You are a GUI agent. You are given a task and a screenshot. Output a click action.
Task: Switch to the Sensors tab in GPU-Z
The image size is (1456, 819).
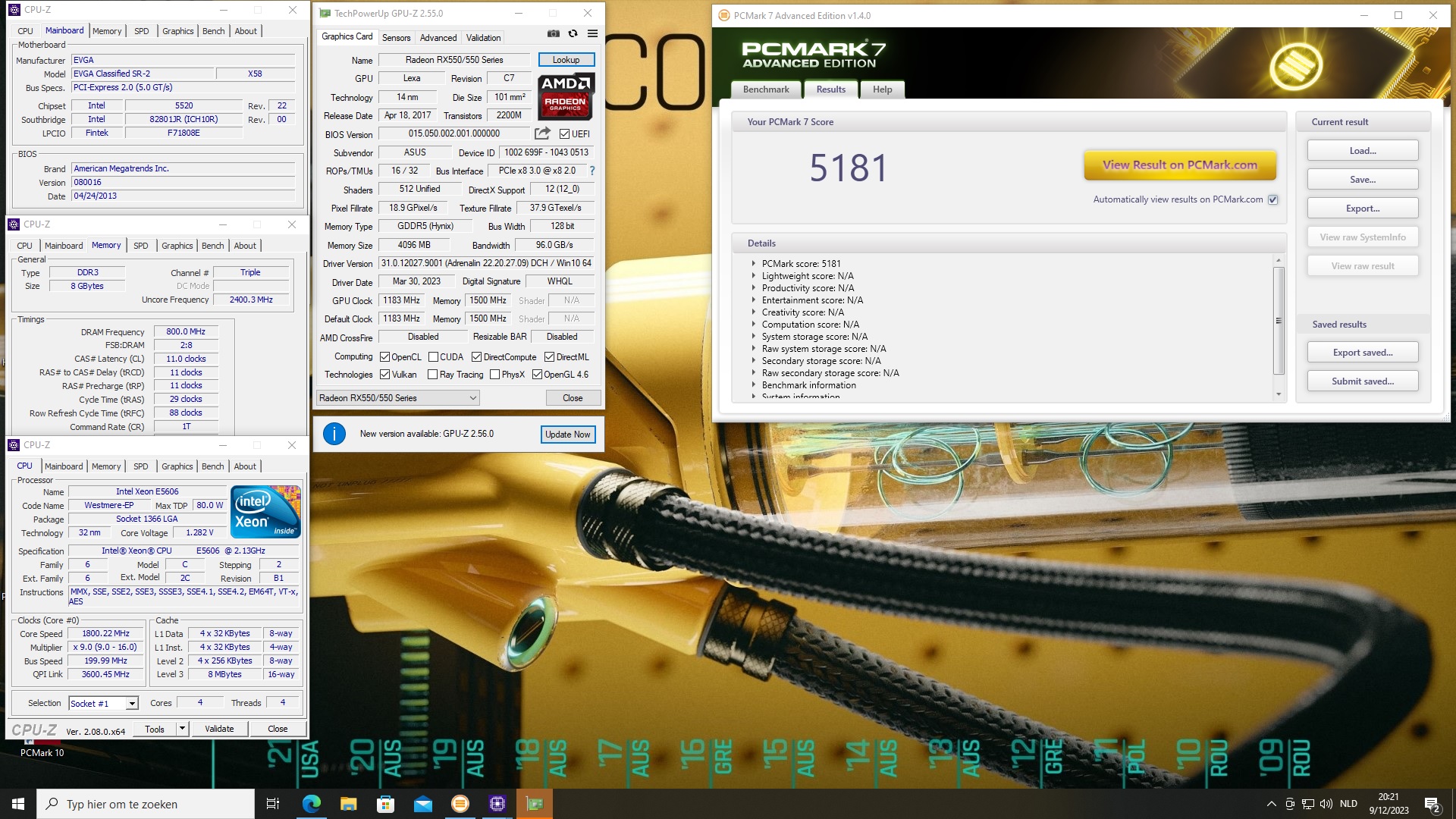coord(396,38)
